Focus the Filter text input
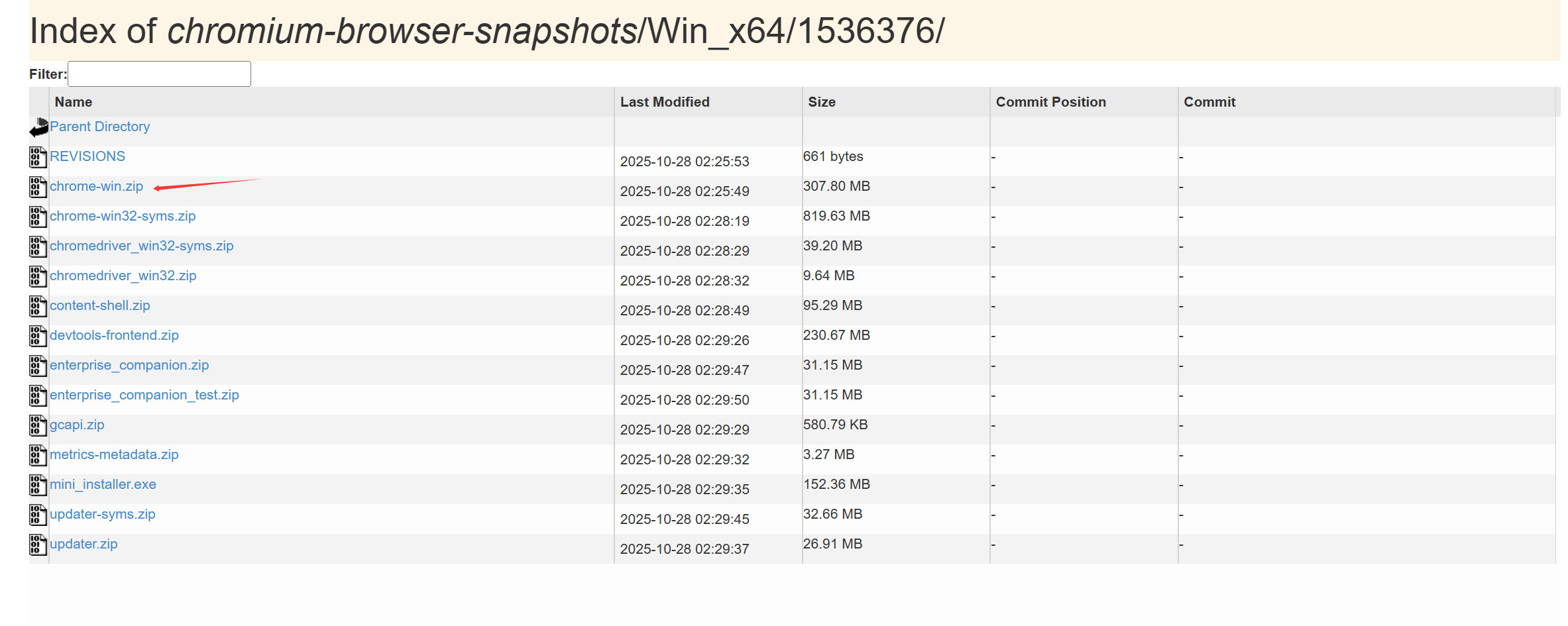This screenshot has width=1568, height=626. point(159,74)
